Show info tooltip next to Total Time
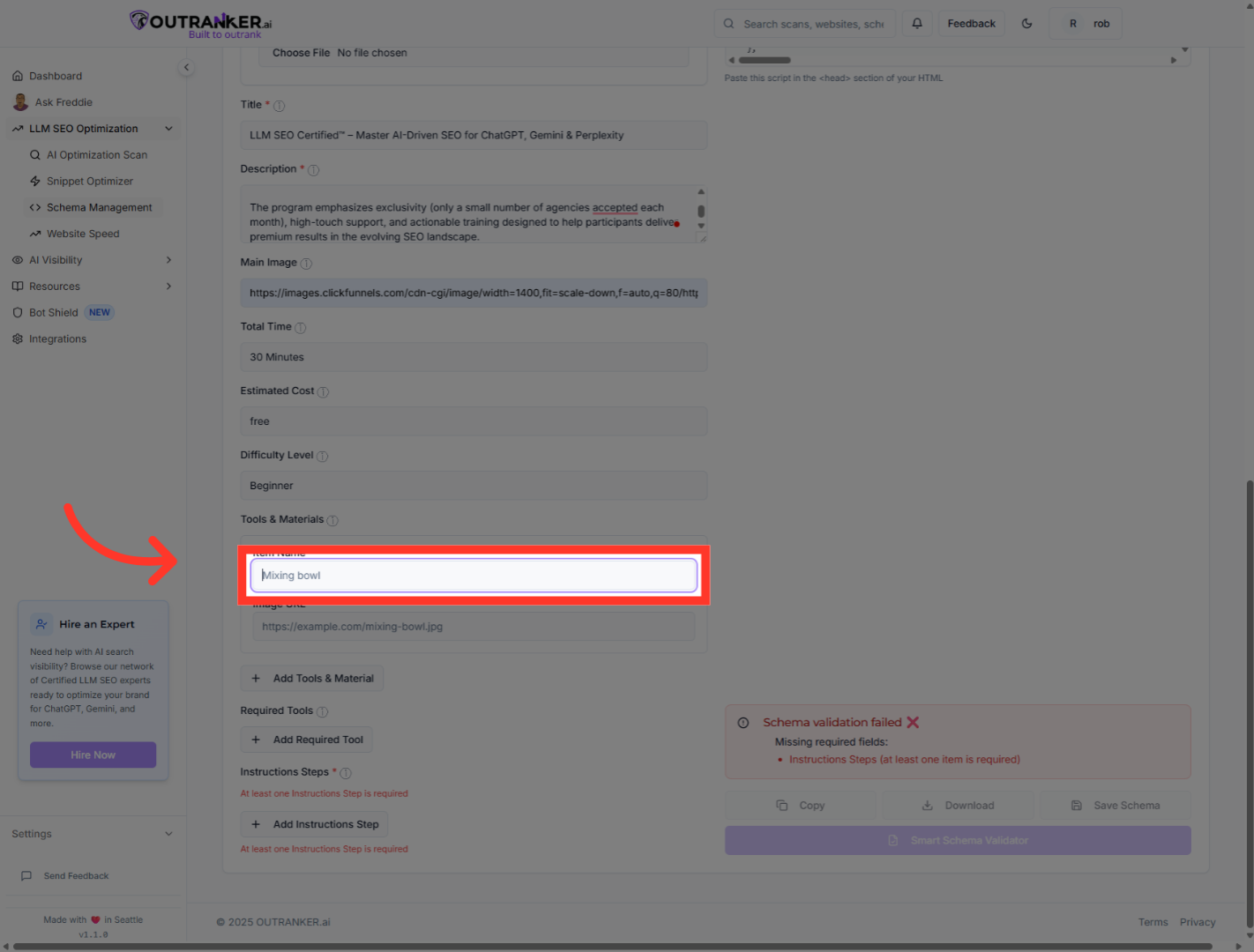Image resolution: width=1254 pixels, height=952 pixels. tap(300, 328)
